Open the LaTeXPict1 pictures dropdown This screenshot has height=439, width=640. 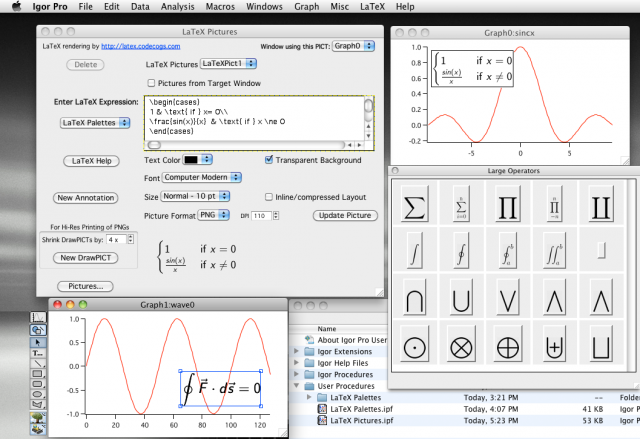click(x=228, y=64)
